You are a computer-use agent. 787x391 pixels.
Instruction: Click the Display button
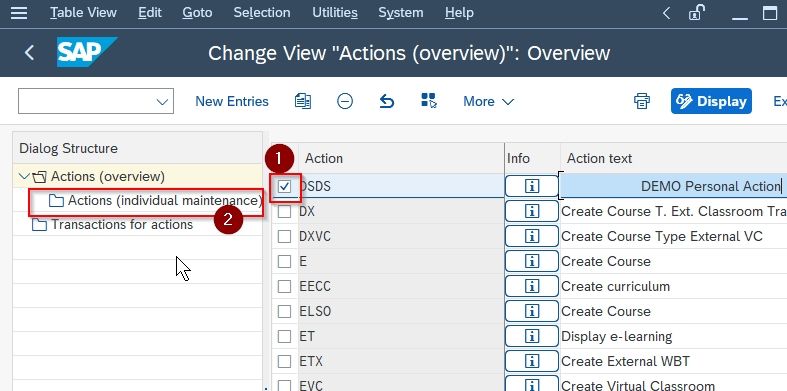[711, 101]
